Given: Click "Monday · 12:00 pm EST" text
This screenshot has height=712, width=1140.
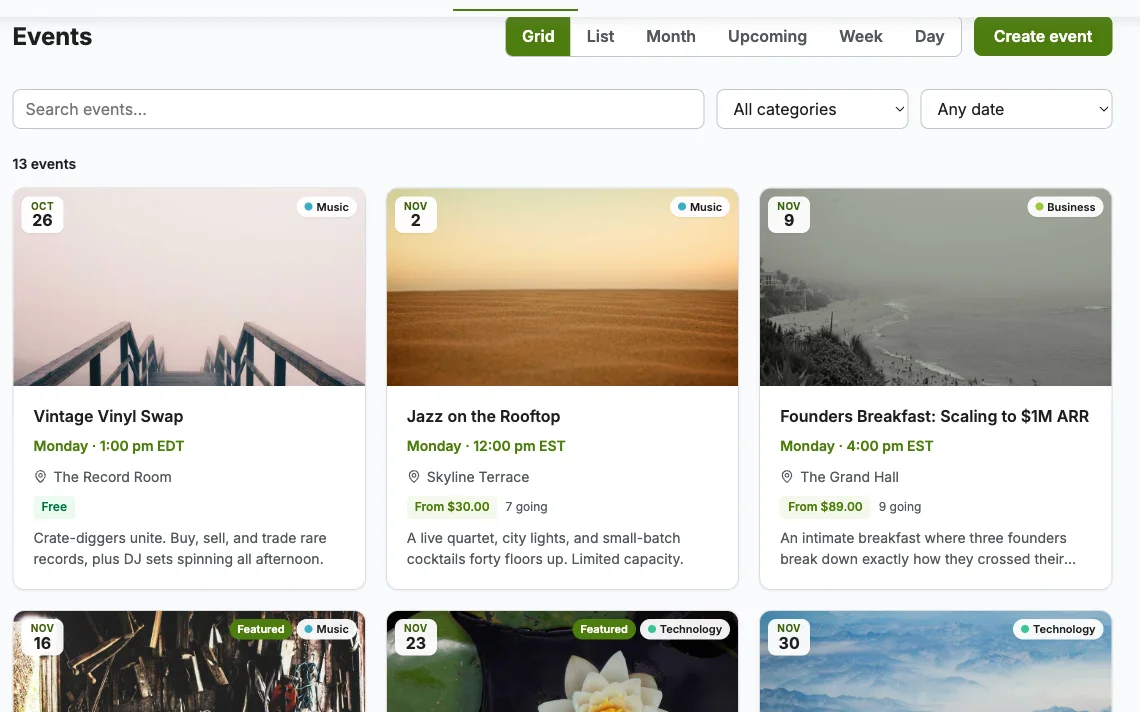Looking at the screenshot, I should pyautogui.click(x=486, y=446).
